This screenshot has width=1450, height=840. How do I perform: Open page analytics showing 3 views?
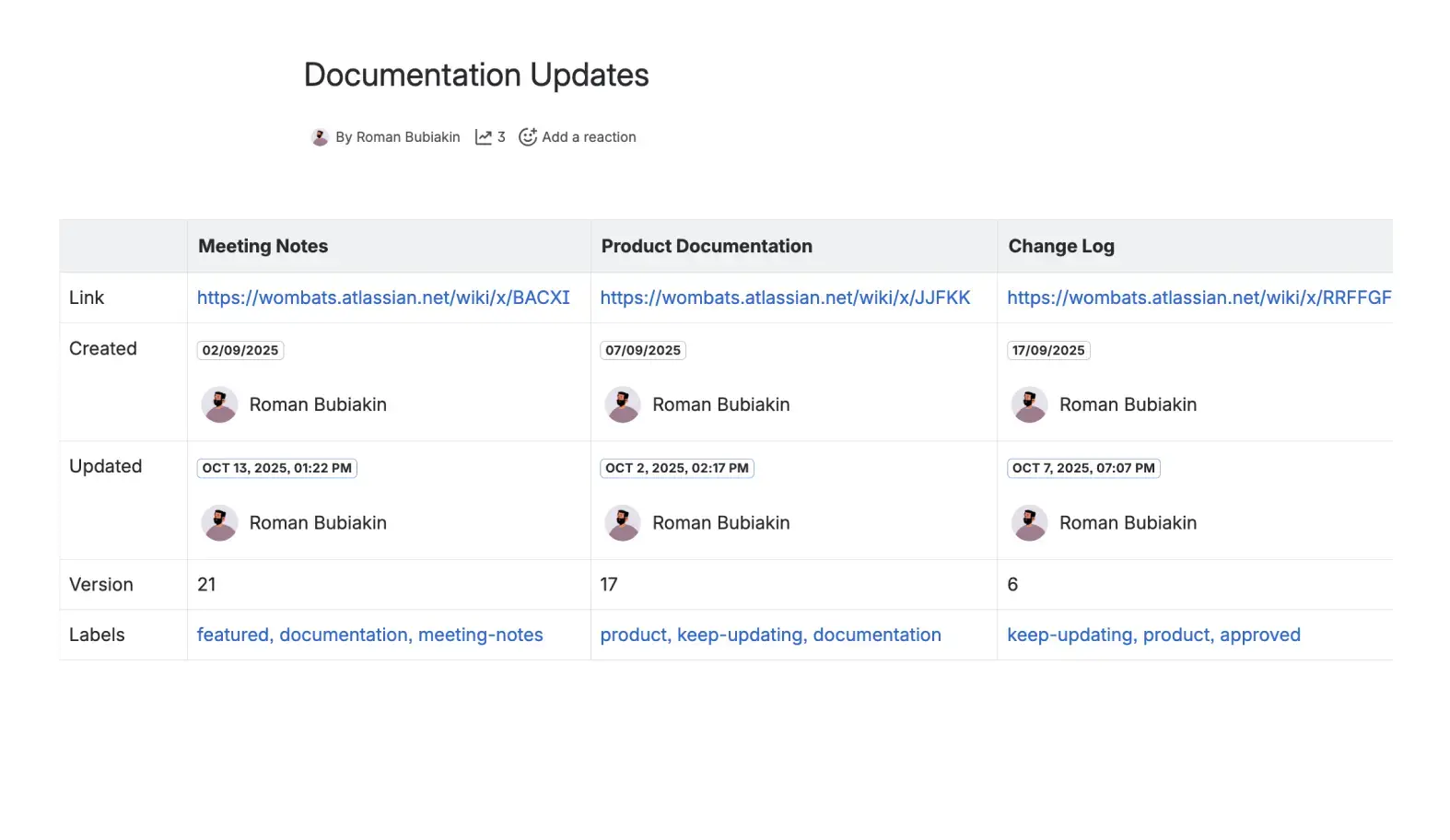pyautogui.click(x=490, y=137)
